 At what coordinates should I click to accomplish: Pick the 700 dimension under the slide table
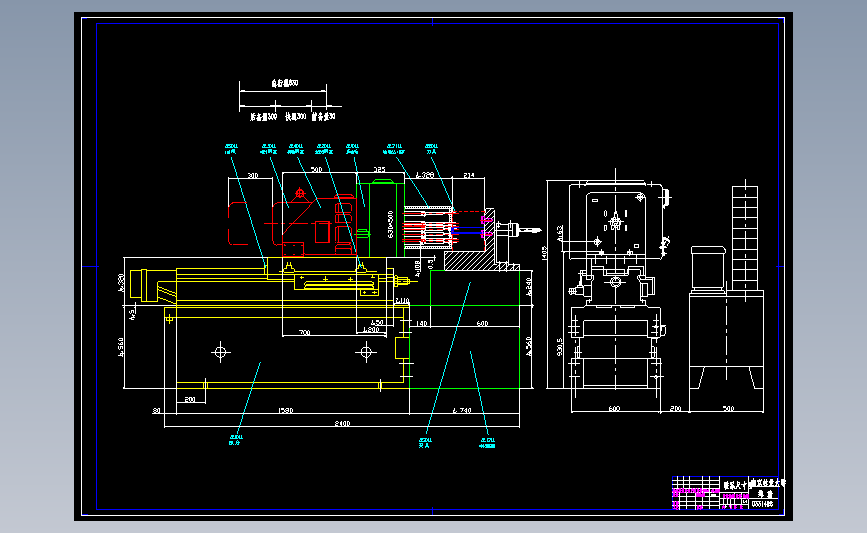304,332
